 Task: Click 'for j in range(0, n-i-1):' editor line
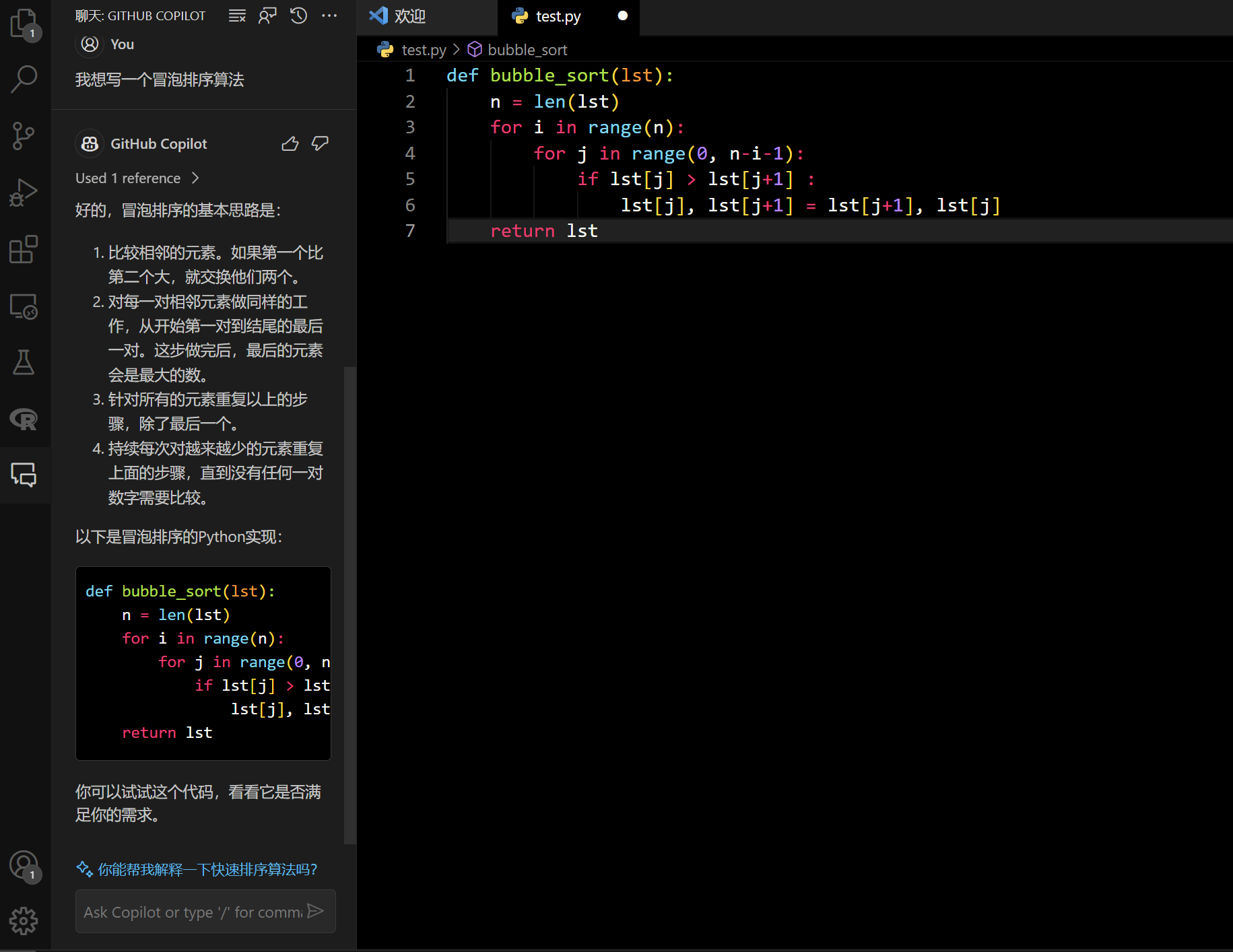point(669,154)
